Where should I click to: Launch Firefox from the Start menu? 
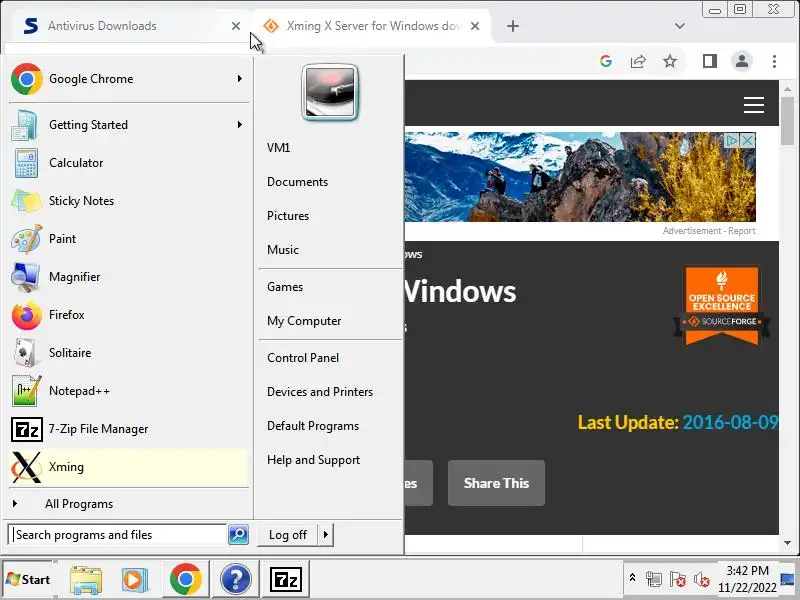[x=128, y=315]
